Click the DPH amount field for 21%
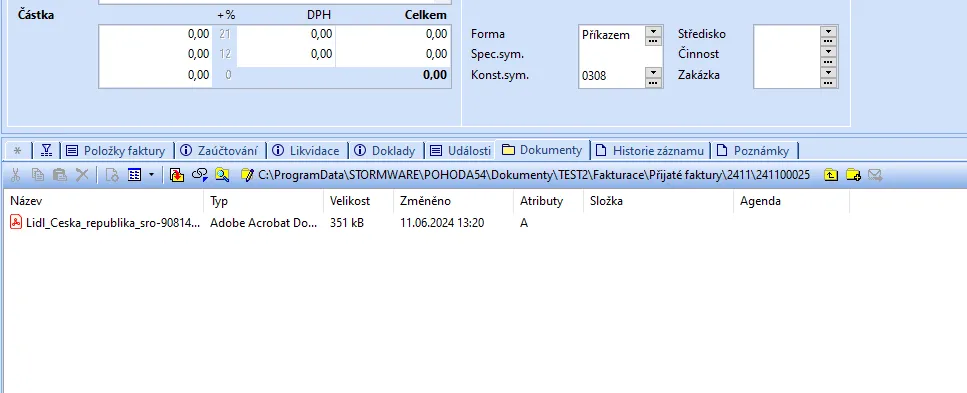The image size is (967, 393). pyautogui.click(x=286, y=35)
